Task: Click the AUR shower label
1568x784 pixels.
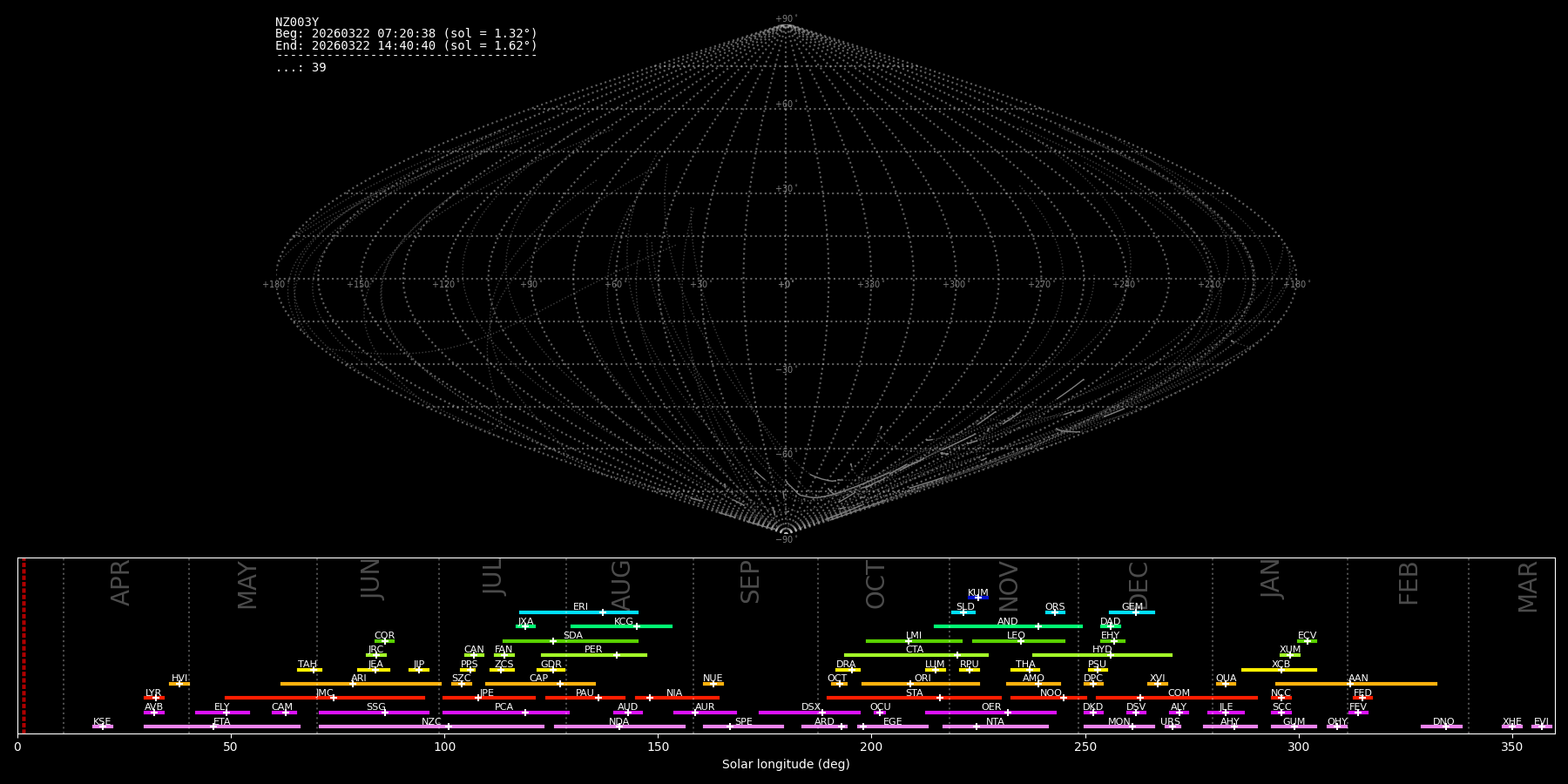Action: pyautogui.click(x=705, y=707)
